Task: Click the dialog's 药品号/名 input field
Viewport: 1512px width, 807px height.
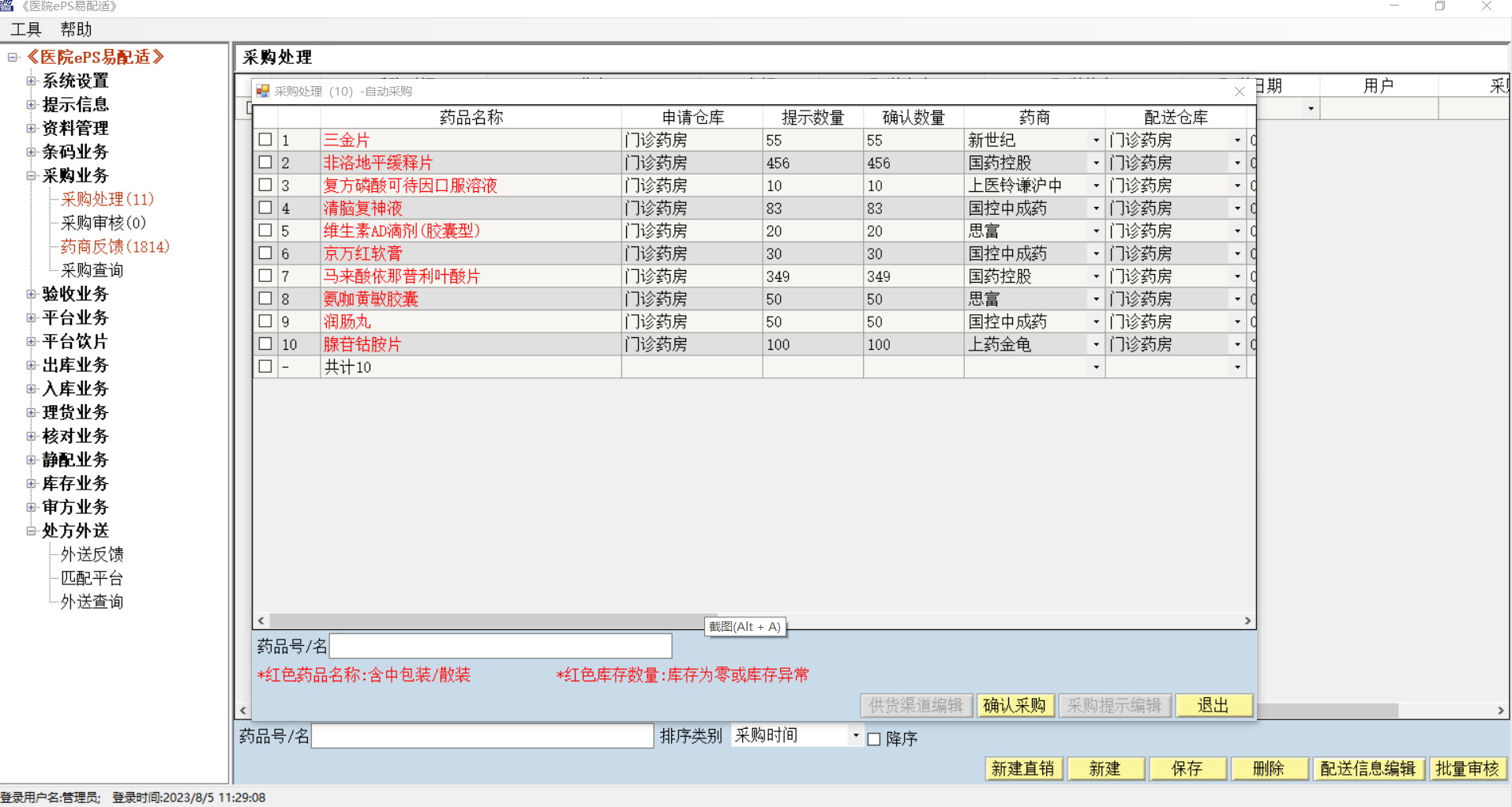Action: (501, 646)
